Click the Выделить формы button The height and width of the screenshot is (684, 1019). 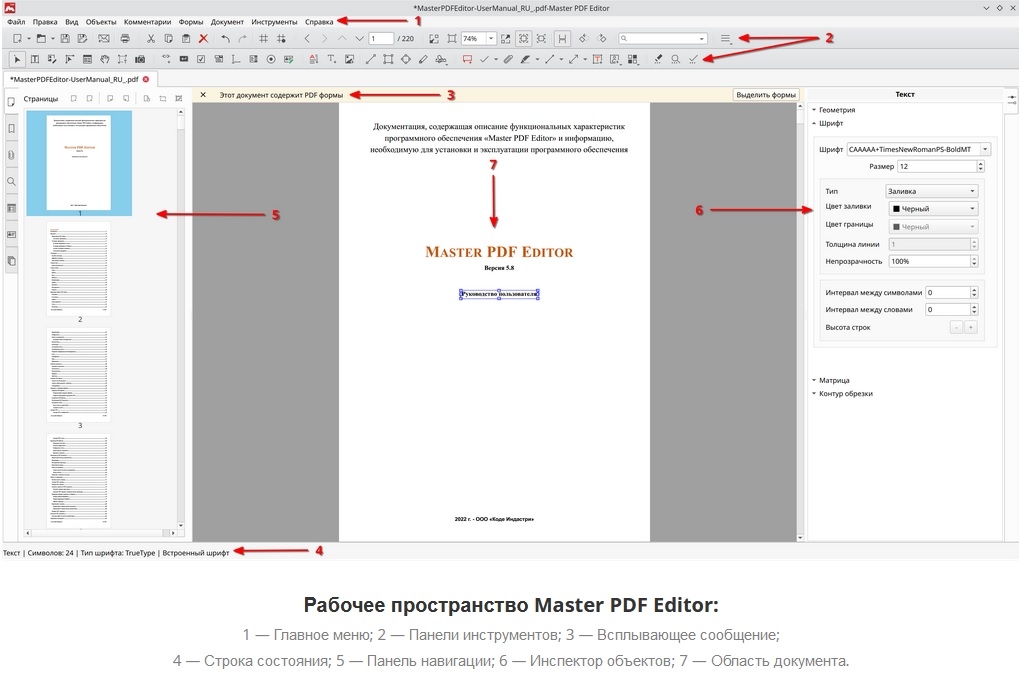point(766,95)
